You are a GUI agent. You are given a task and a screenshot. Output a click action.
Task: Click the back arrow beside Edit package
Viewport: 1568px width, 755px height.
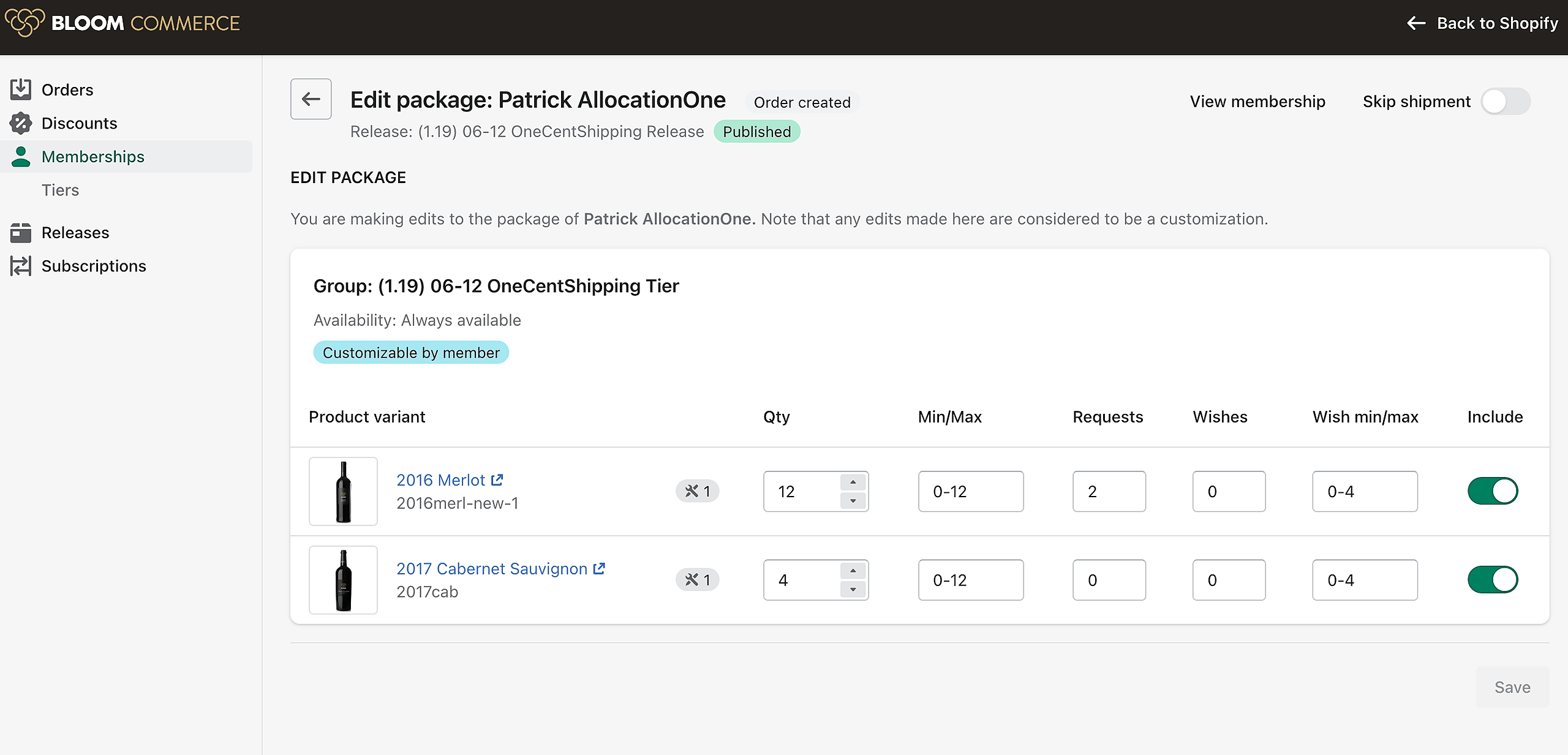[x=311, y=99]
